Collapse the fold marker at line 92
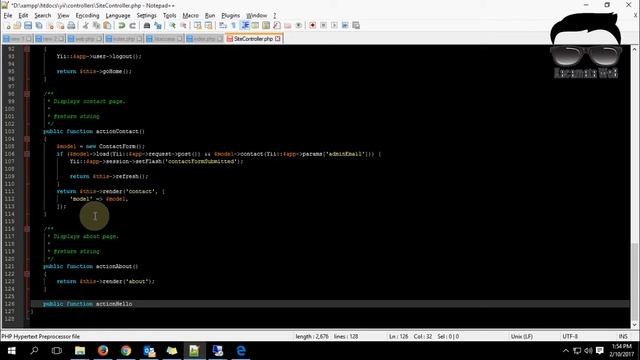 pos(27,49)
